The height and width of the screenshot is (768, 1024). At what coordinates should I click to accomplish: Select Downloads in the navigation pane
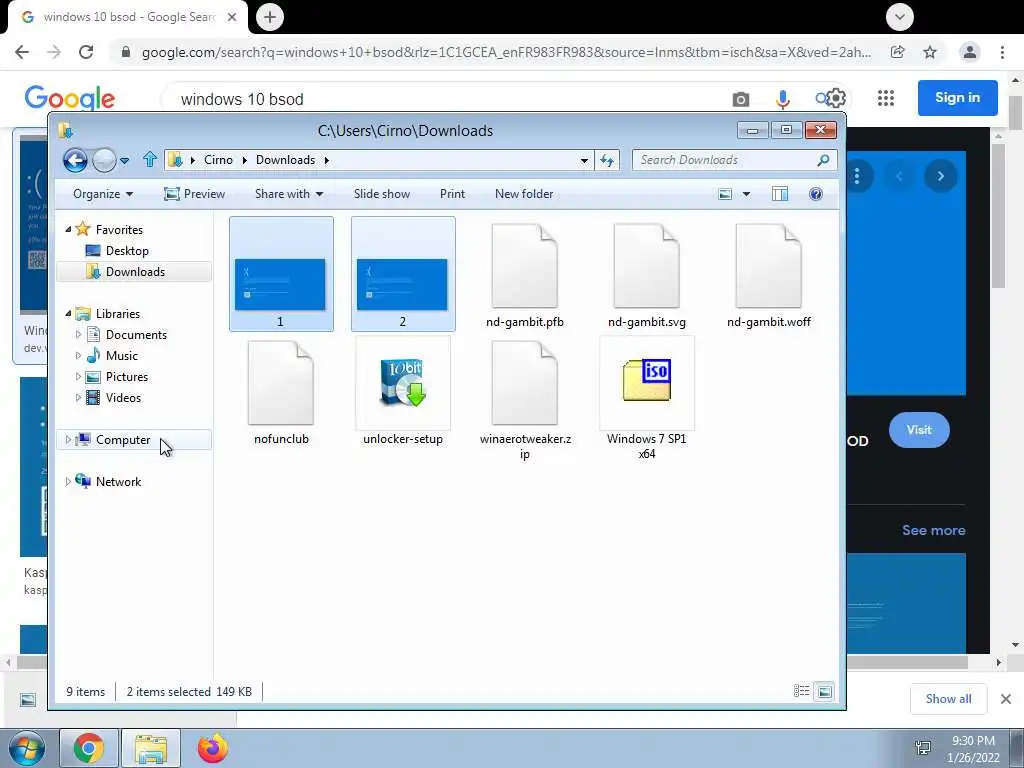pos(135,272)
